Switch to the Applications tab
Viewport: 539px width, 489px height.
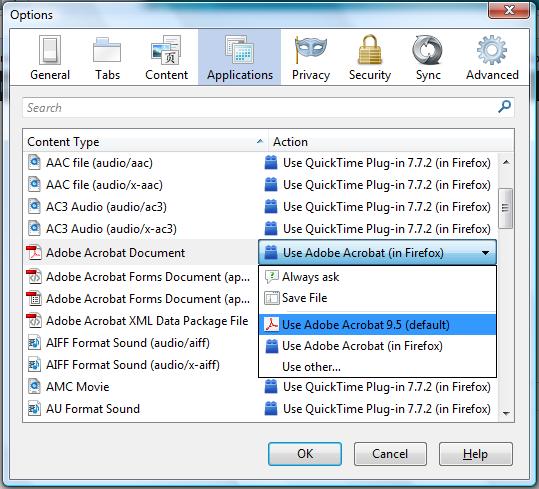click(240, 57)
